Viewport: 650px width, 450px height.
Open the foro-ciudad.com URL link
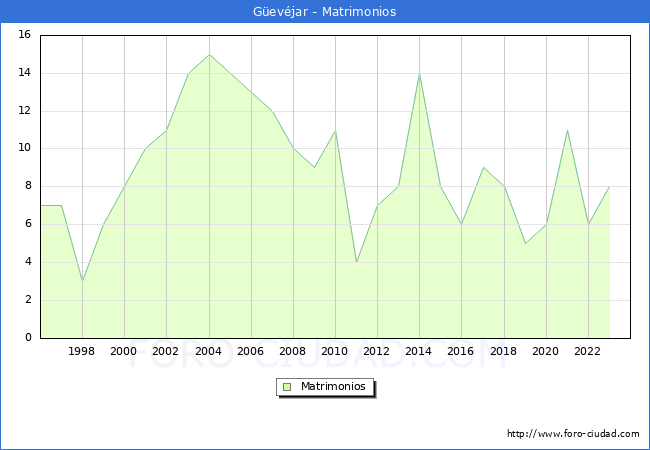pyautogui.click(x=573, y=434)
